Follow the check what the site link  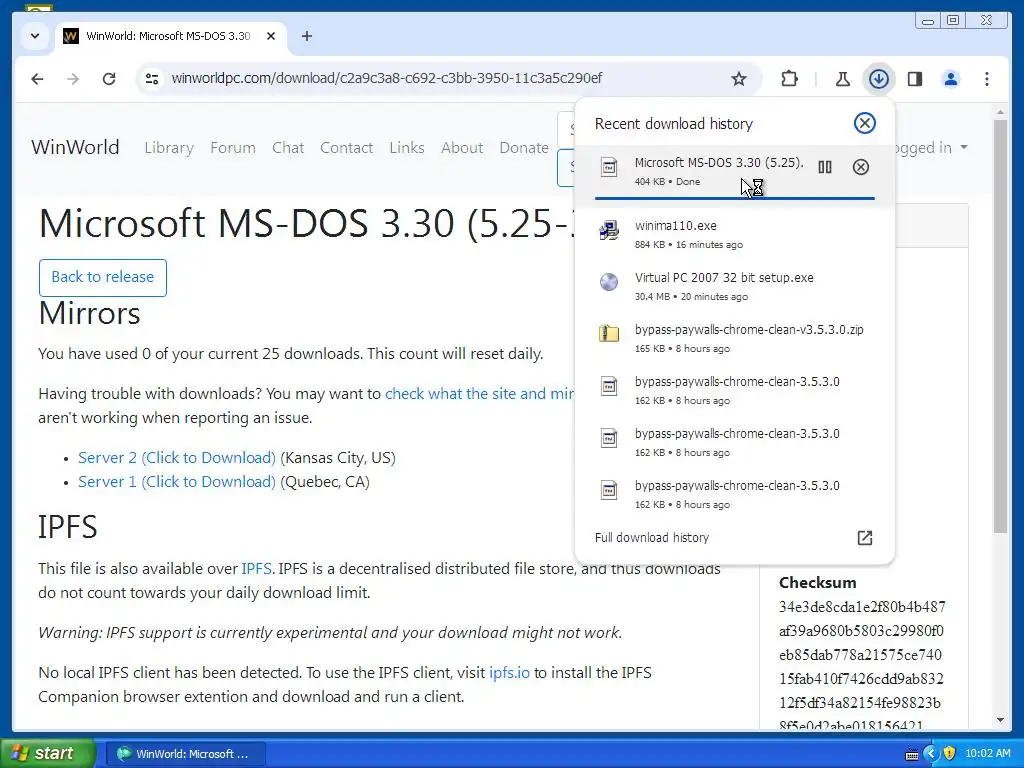(x=479, y=394)
